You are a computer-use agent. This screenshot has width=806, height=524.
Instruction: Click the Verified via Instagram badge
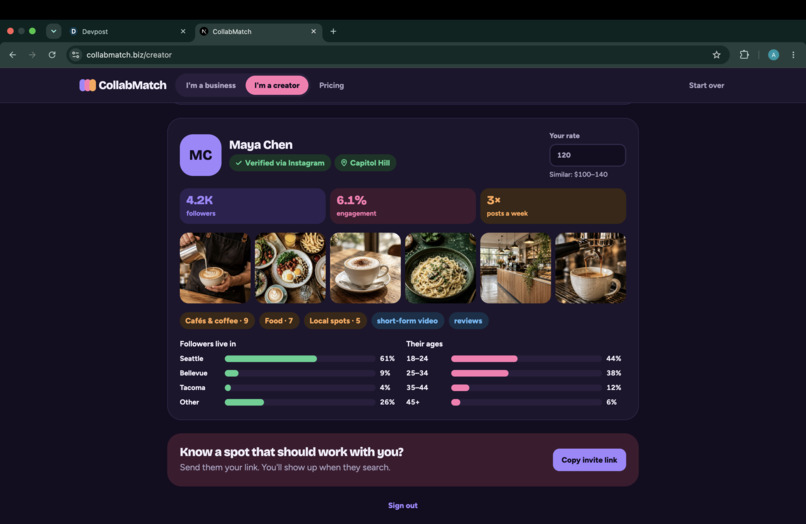coord(280,163)
